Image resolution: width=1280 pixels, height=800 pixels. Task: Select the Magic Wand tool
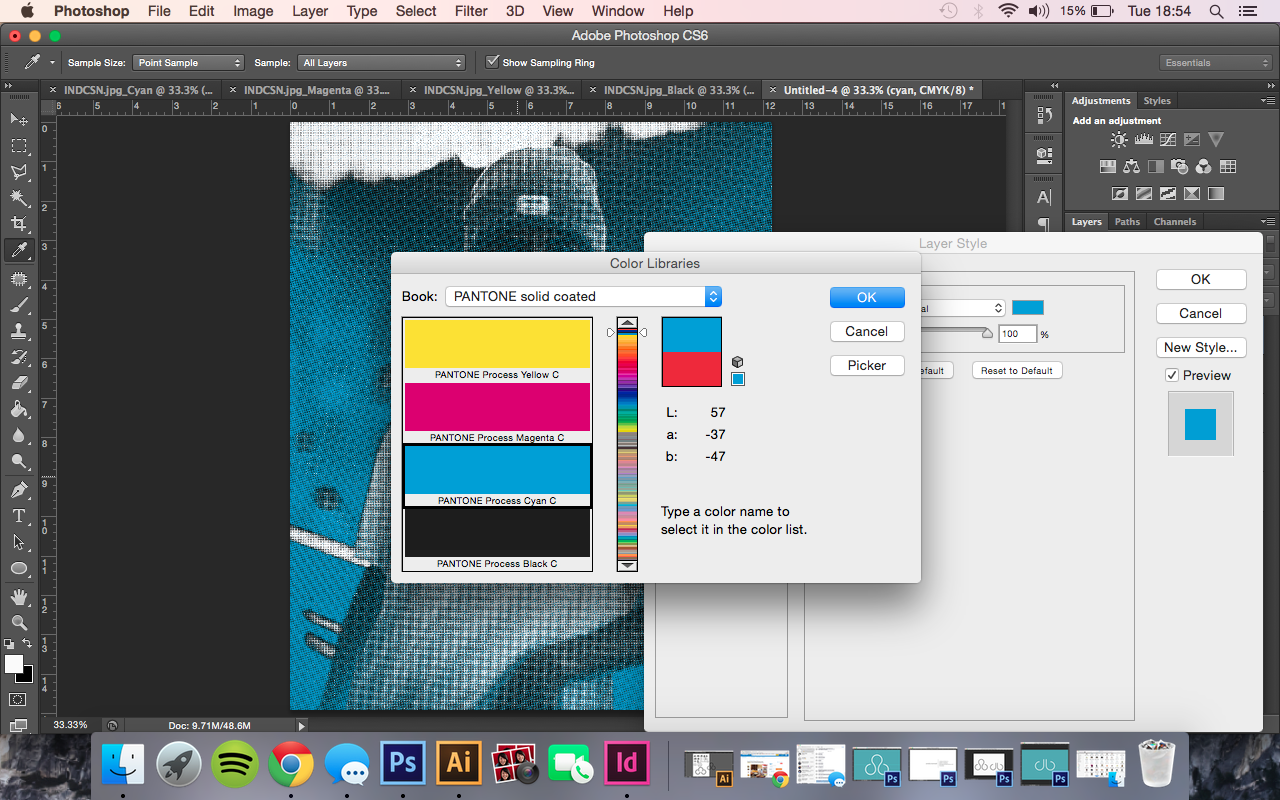[x=18, y=198]
